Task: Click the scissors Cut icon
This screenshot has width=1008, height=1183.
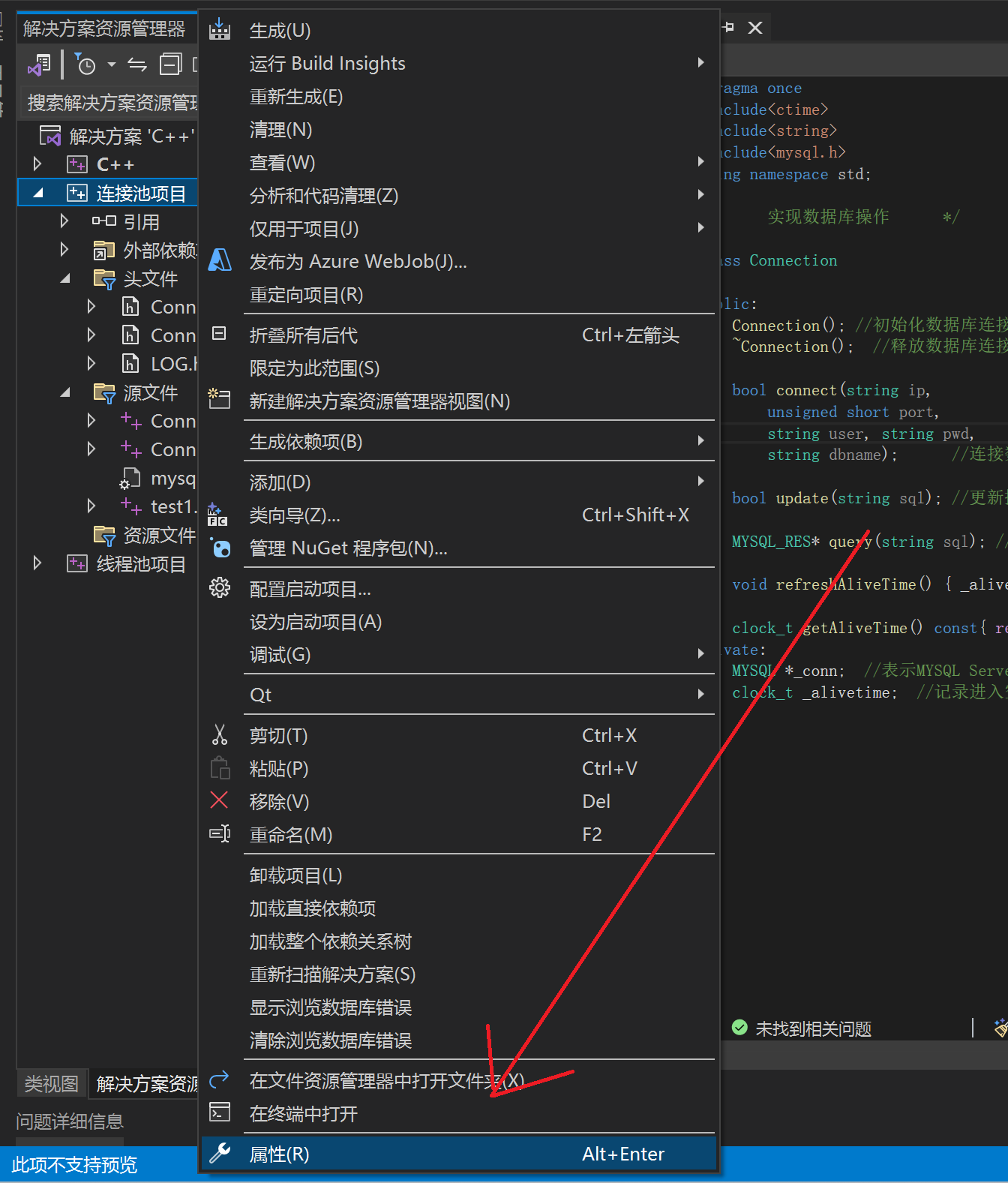Action: point(220,734)
